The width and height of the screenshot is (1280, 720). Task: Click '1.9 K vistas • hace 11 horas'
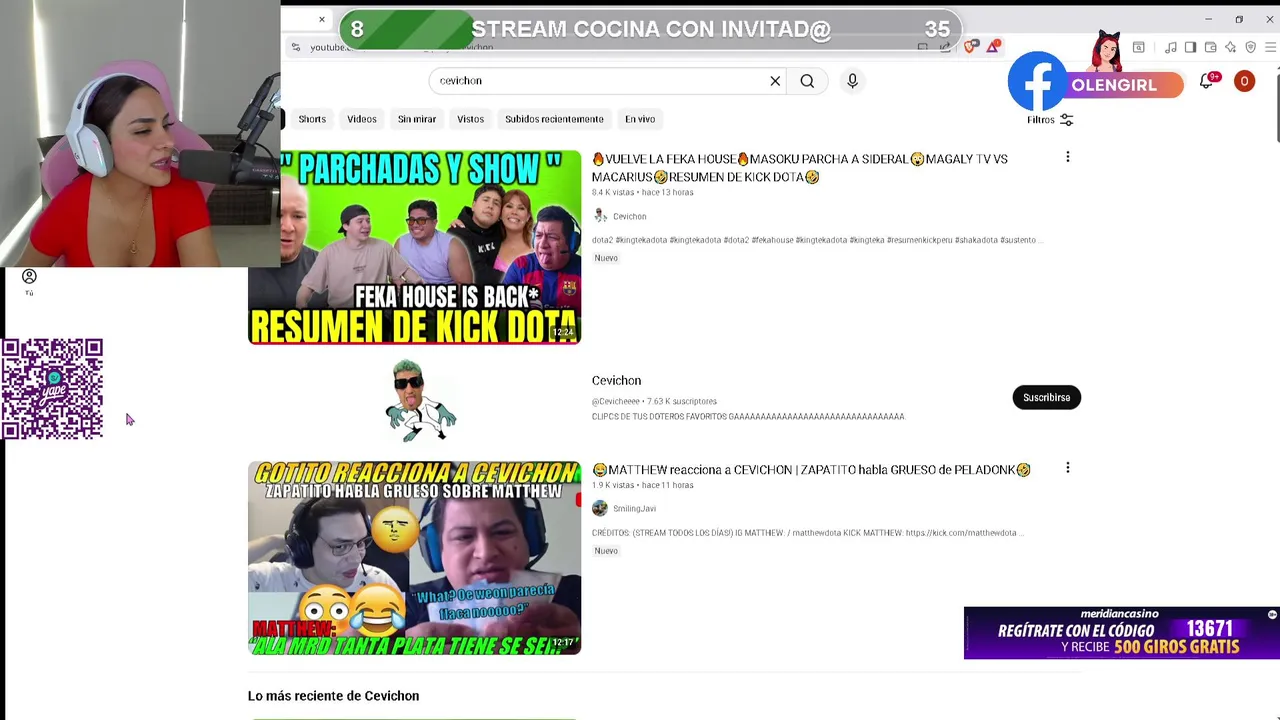[642, 486]
